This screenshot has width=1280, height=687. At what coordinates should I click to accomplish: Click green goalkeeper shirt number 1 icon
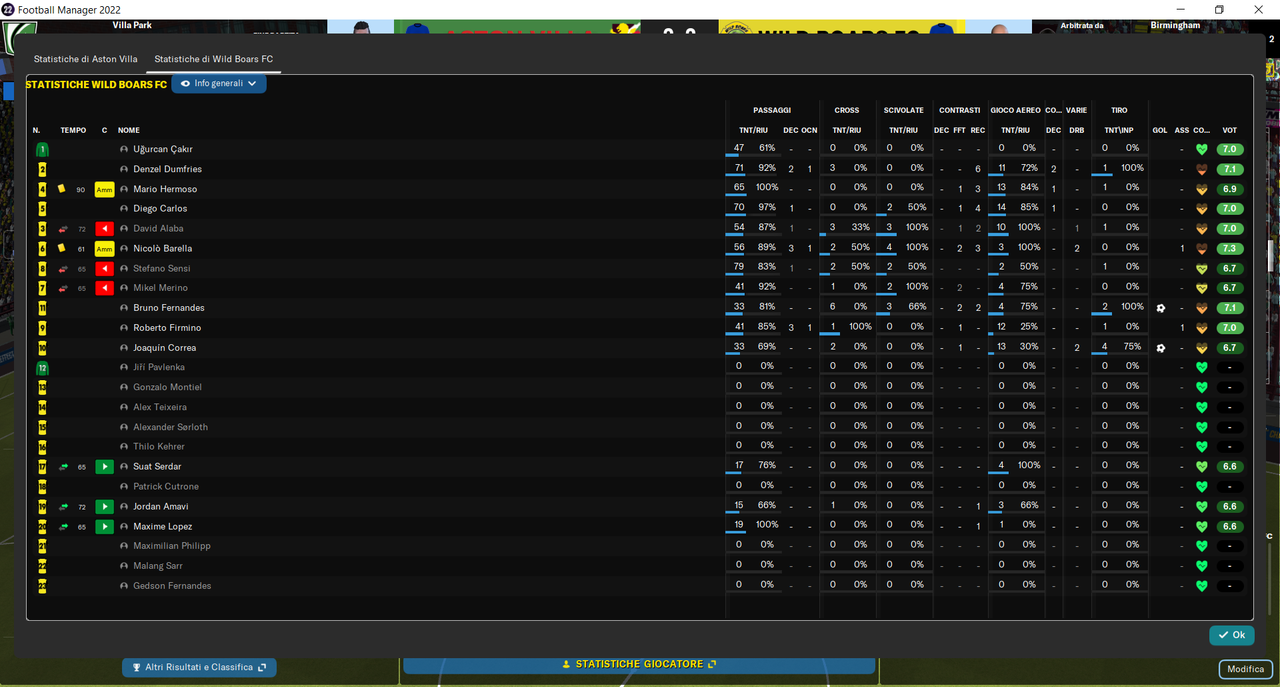pos(42,149)
